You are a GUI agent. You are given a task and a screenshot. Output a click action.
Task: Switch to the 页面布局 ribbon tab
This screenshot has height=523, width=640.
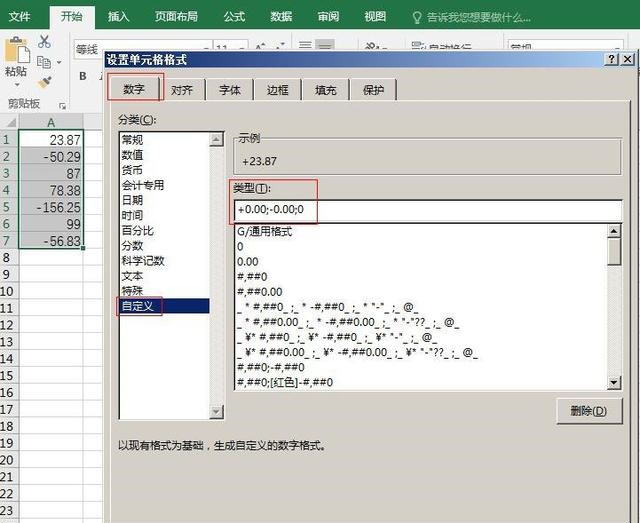coord(176,17)
